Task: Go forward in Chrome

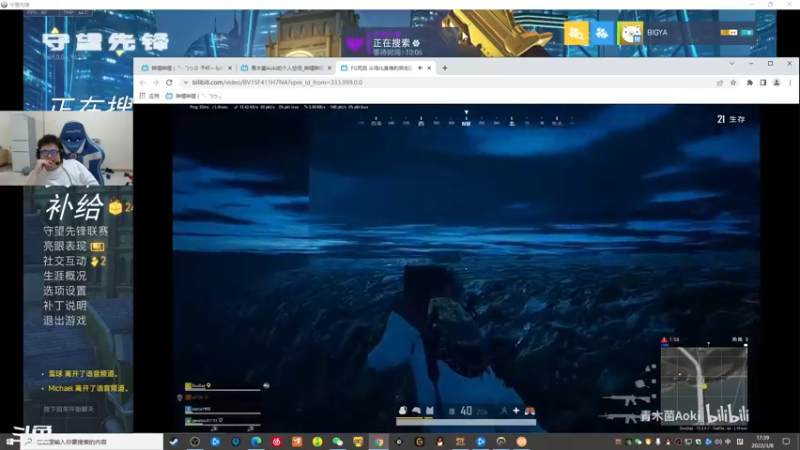Action: (156, 82)
